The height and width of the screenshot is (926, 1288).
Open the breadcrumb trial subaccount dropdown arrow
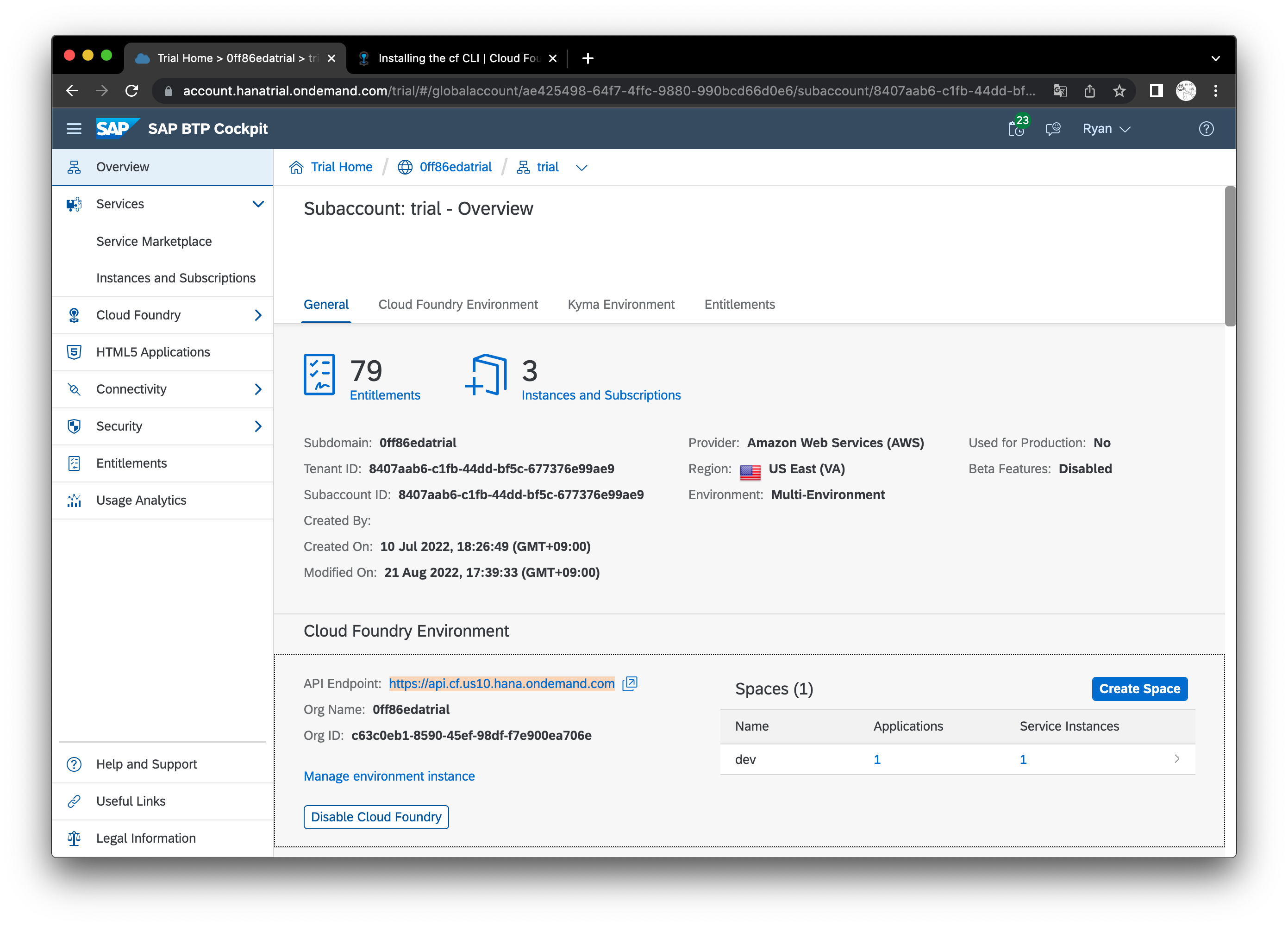581,168
